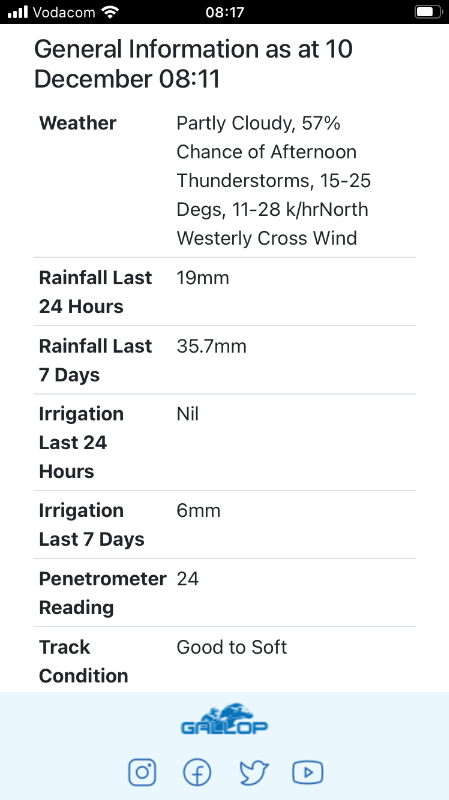Tap the cellular signal bars icon
449x800 pixels.
(x=18, y=12)
